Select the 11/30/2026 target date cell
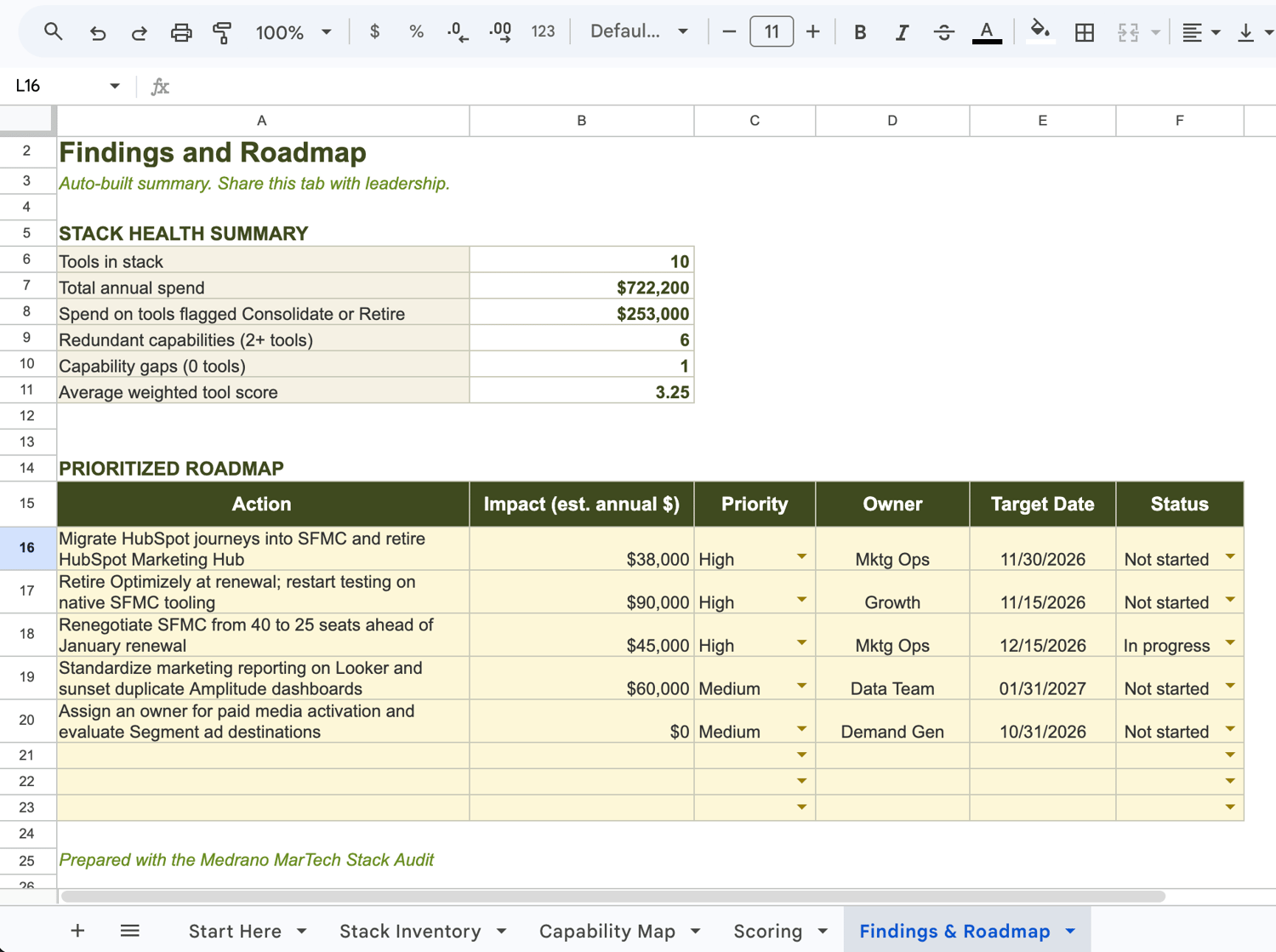The image size is (1276, 952). (x=1043, y=549)
